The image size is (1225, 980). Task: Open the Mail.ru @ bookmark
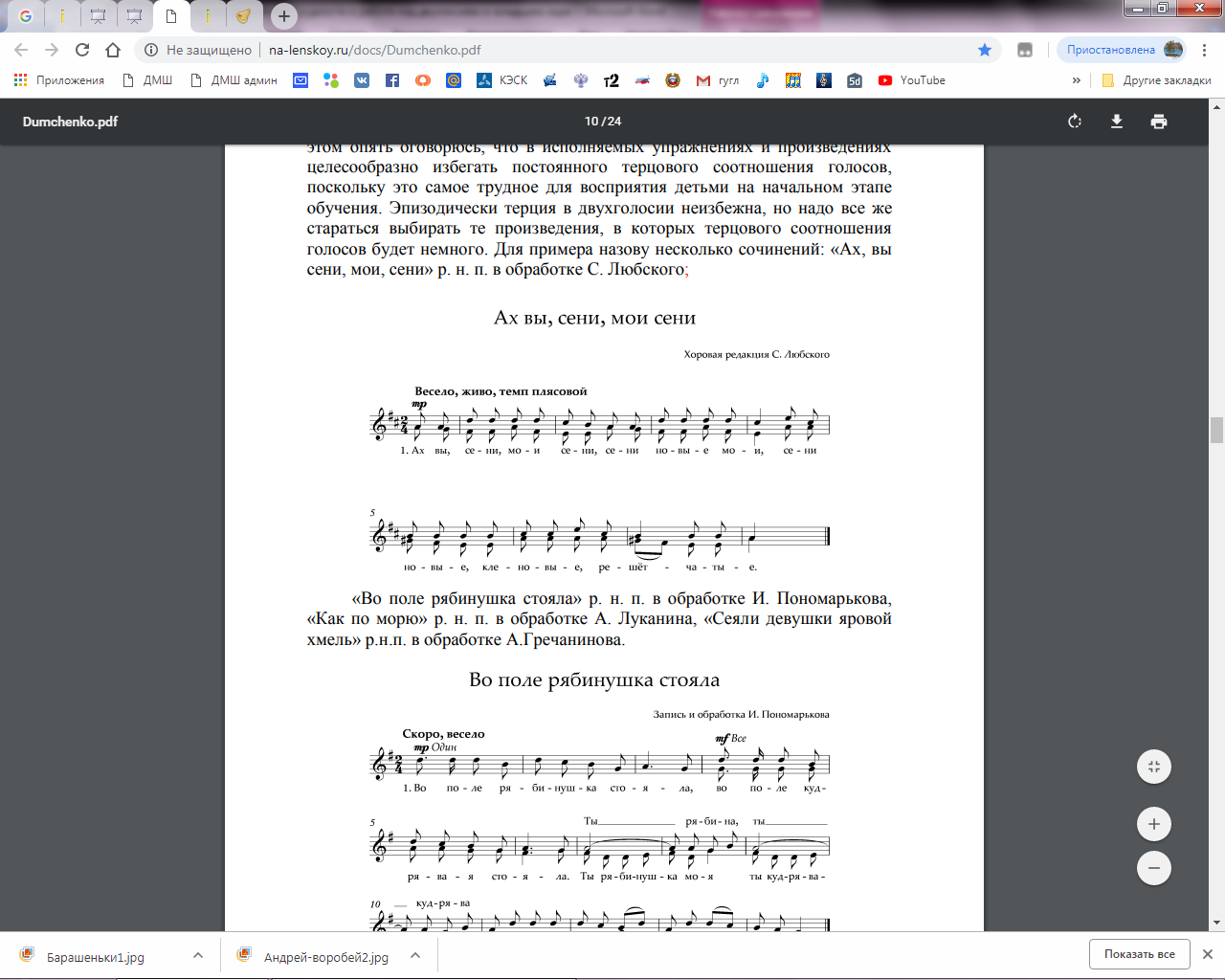tap(454, 80)
